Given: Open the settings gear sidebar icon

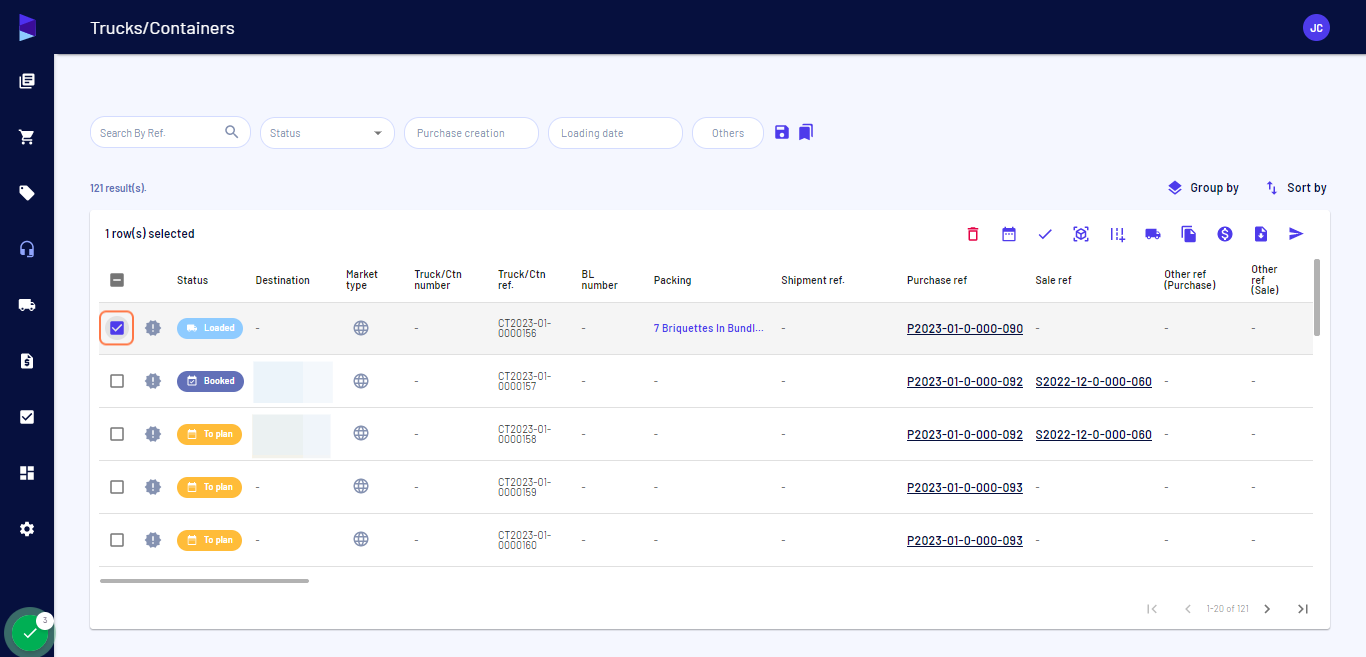Looking at the screenshot, I should point(27,529).
